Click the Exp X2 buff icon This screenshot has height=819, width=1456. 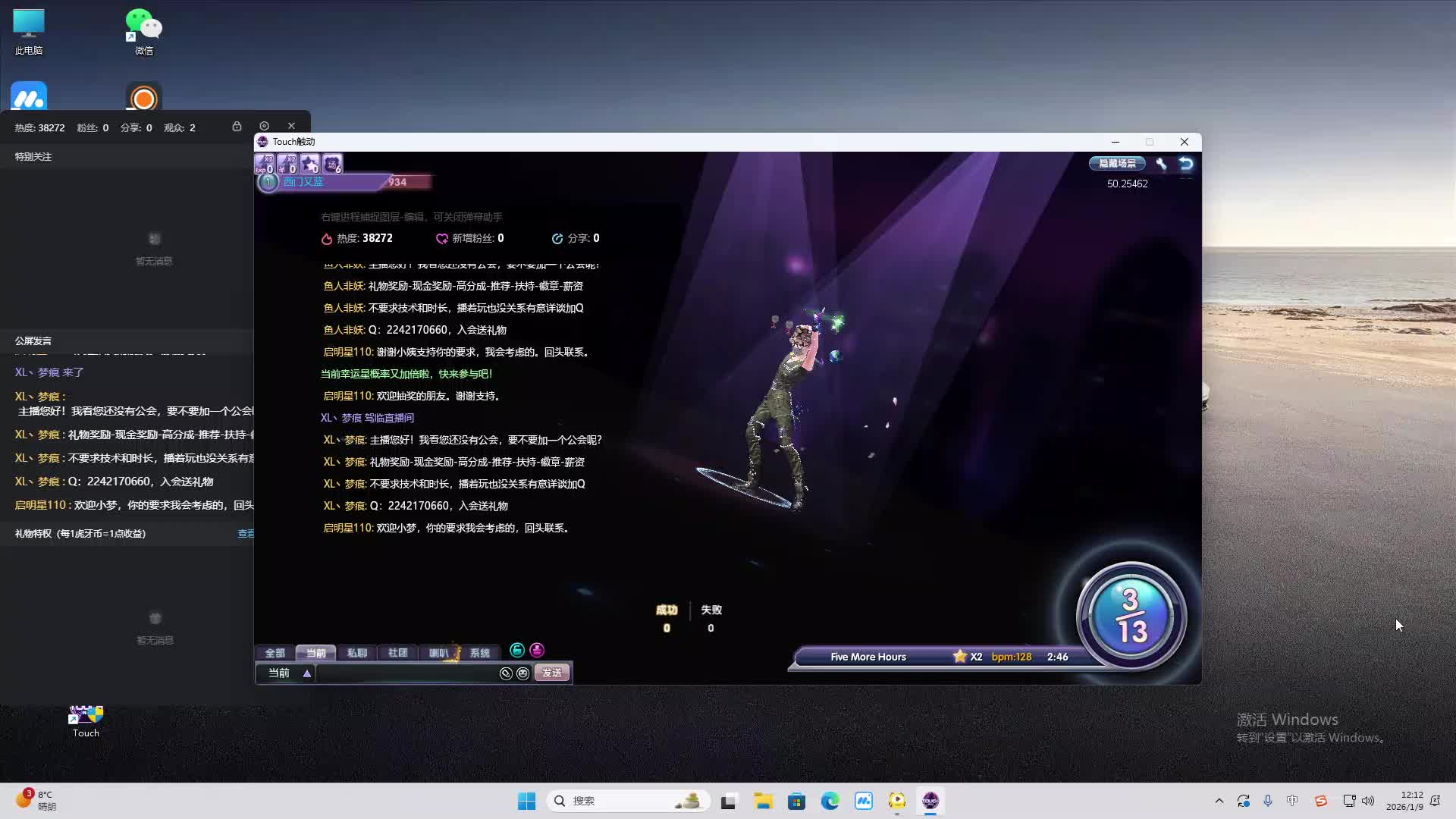(x=264, y=164)
